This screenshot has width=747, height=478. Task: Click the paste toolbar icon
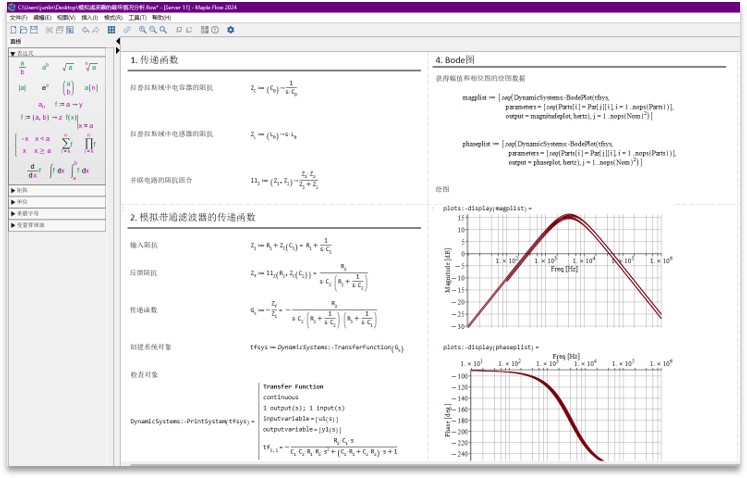click(70, 30)
